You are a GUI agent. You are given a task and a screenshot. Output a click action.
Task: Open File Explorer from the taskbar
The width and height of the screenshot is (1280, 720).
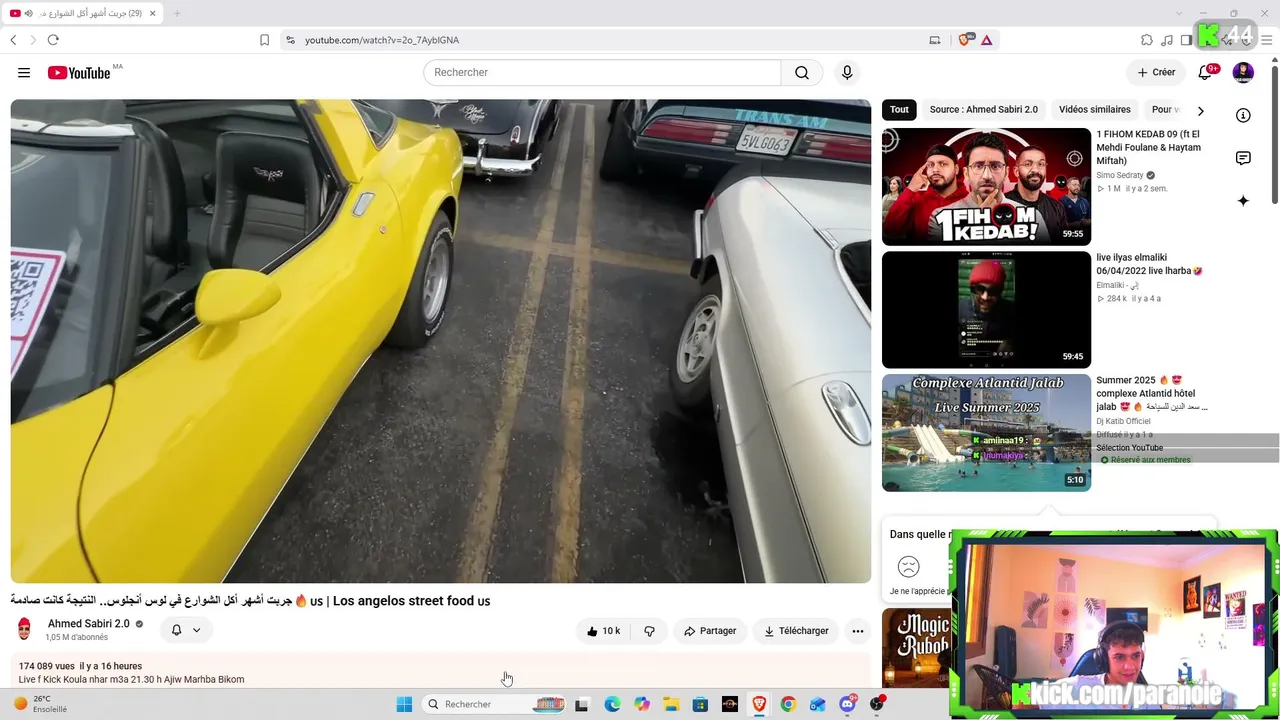point(671,704)
